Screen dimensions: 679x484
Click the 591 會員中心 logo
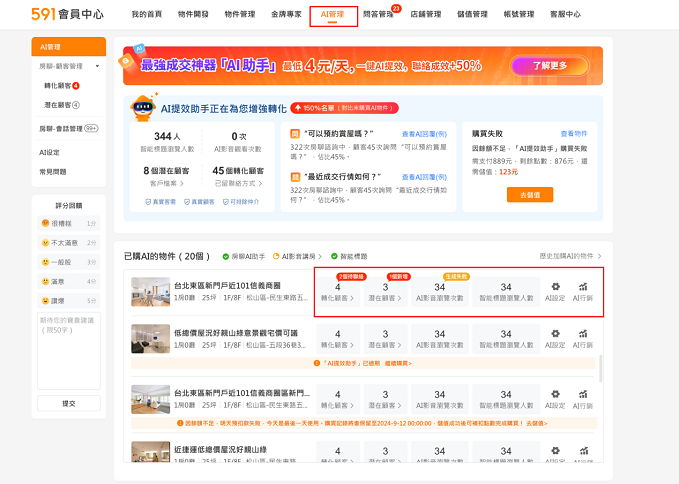click(67, 15)
